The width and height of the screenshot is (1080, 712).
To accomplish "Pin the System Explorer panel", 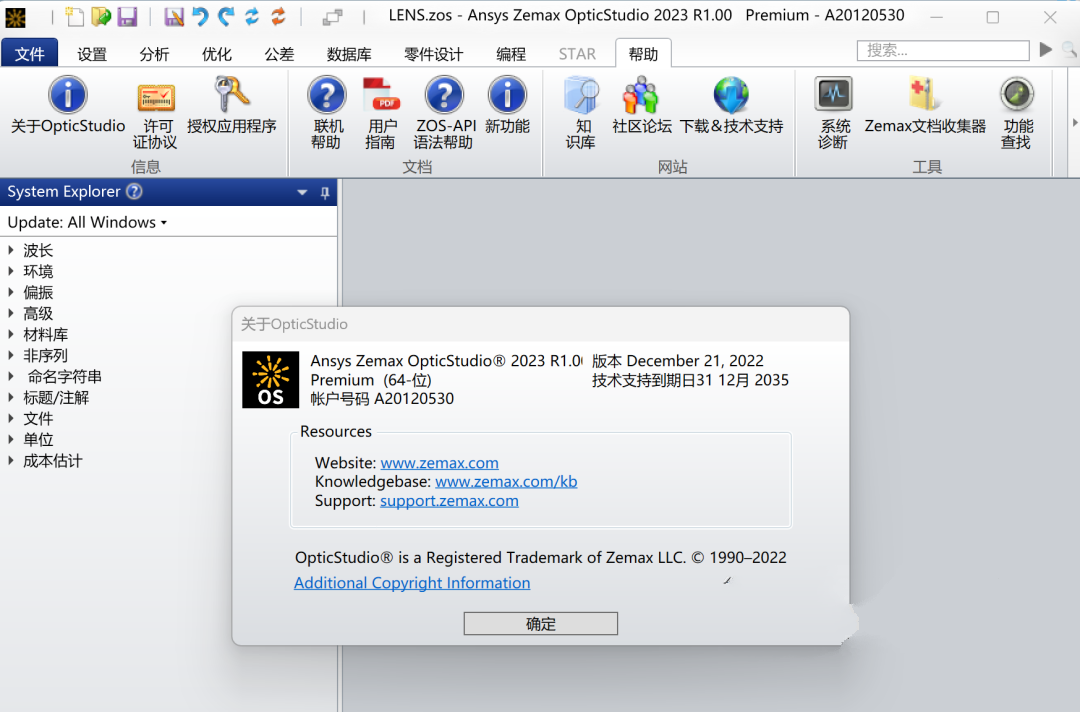I will pos(325,193).
